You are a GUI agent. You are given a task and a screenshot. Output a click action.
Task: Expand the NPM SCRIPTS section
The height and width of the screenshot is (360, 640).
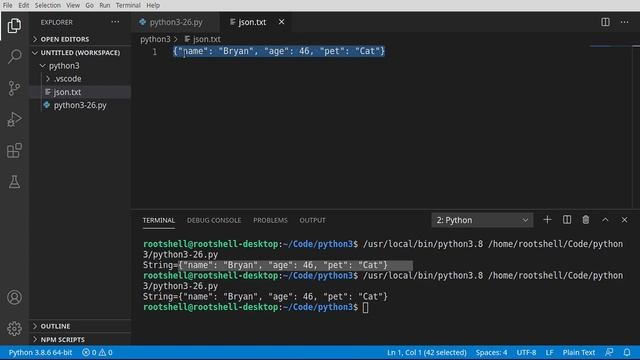[62, 340]
